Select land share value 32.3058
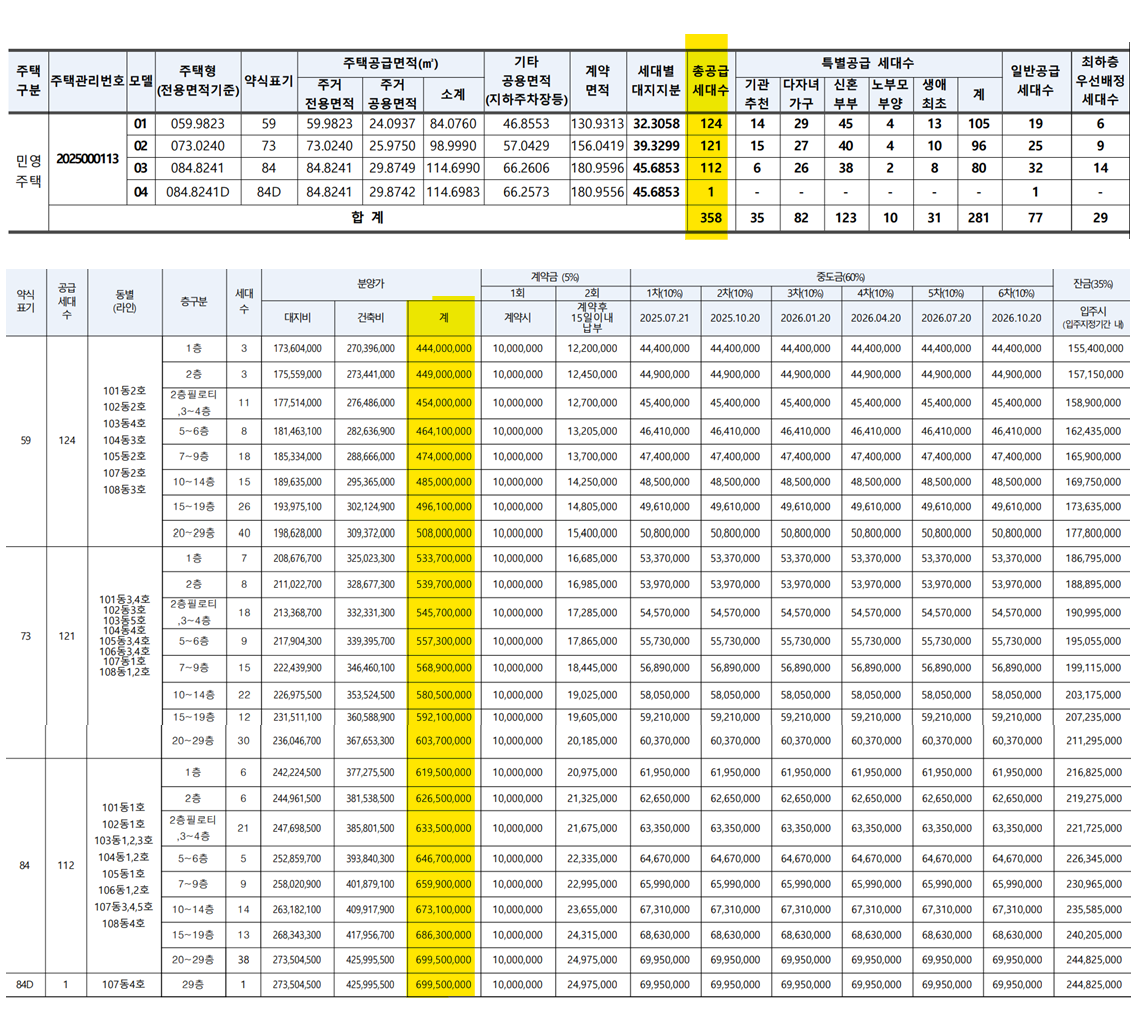Viewport: 1146px width, 1030px height. (656, 124)
